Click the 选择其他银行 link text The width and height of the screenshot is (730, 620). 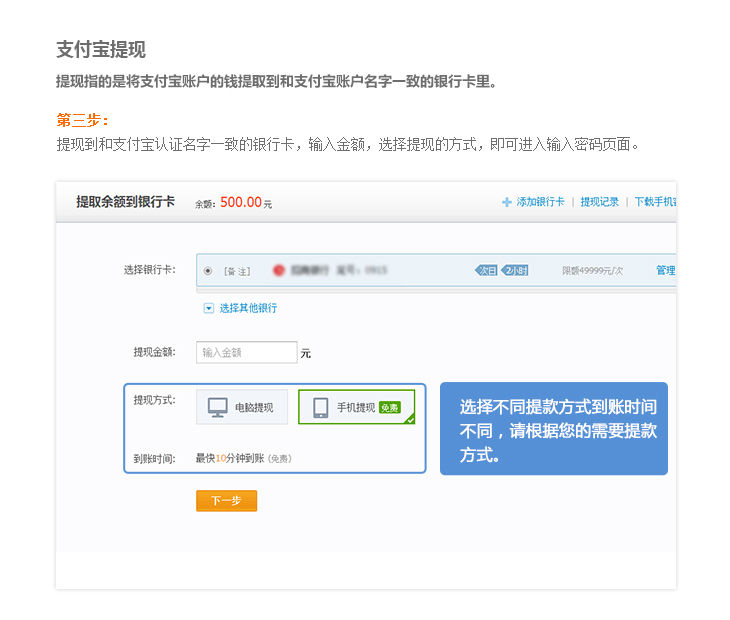[x=248, y=308]
